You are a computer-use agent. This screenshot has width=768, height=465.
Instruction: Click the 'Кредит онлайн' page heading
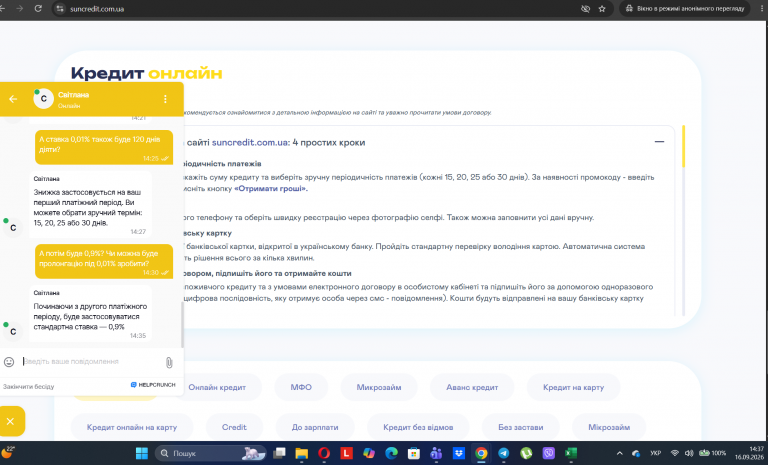146,73
